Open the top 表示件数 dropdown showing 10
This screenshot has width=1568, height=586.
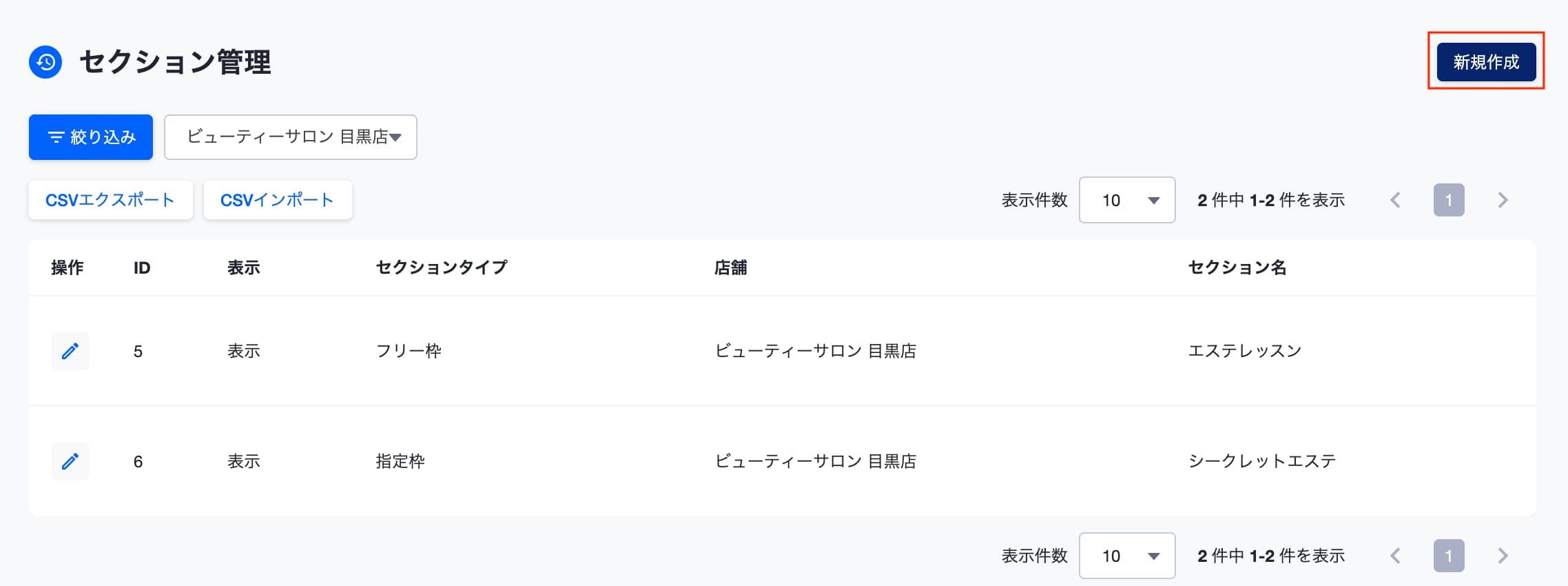click(1127, 200)
